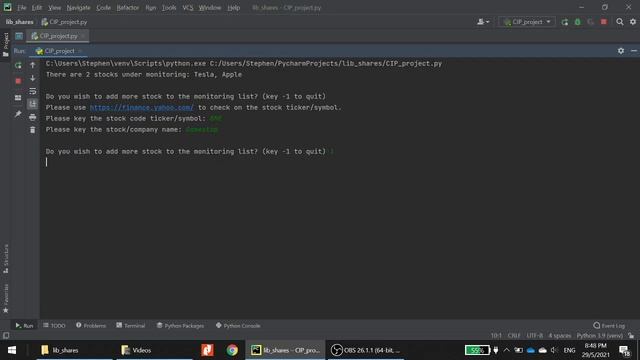Toggle tool window quick-access corner icon

[x=6, y=336]
